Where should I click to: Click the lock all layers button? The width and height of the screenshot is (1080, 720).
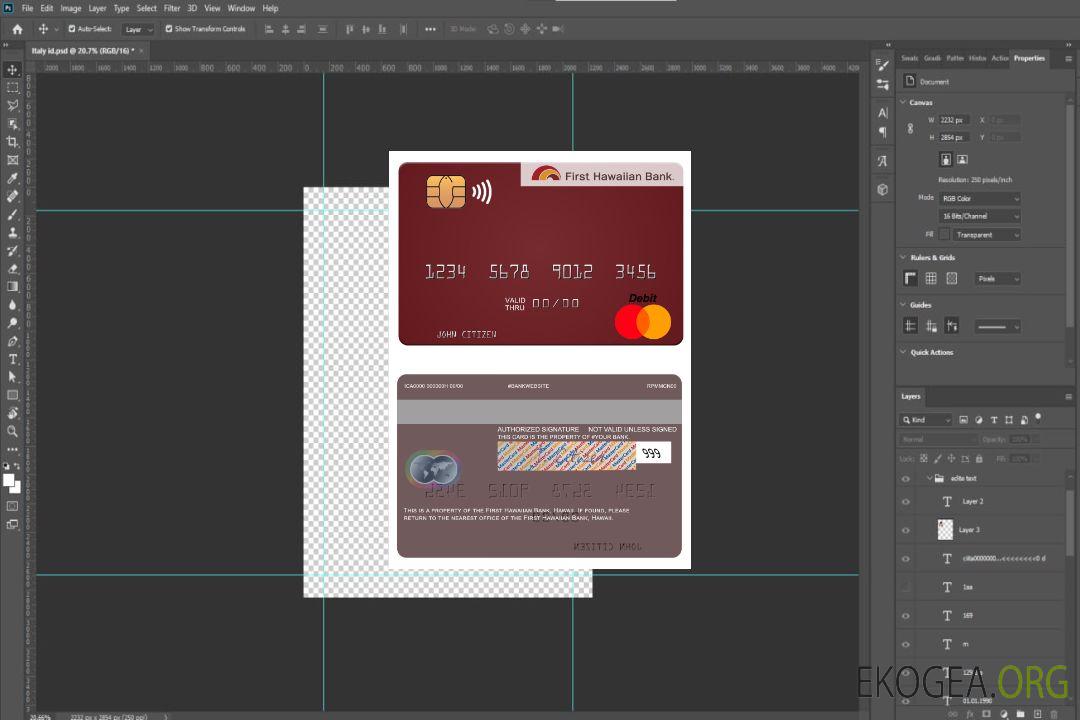[x=979, y=459]
